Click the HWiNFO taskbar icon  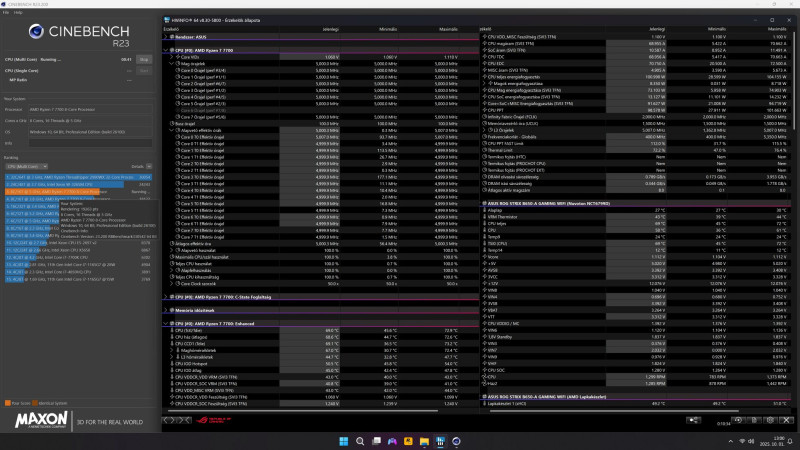click(440, 441)
